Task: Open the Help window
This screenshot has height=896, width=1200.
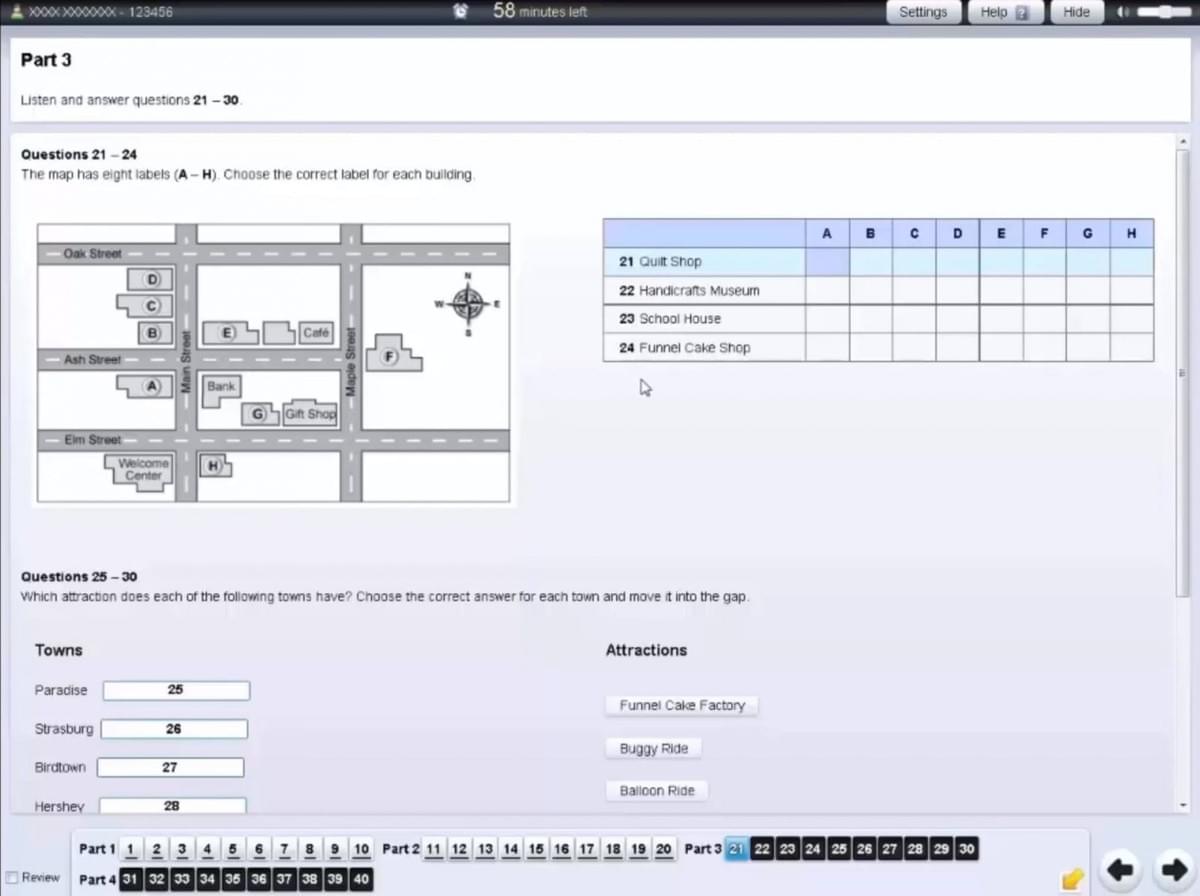Action: [x=1005, y=12]
